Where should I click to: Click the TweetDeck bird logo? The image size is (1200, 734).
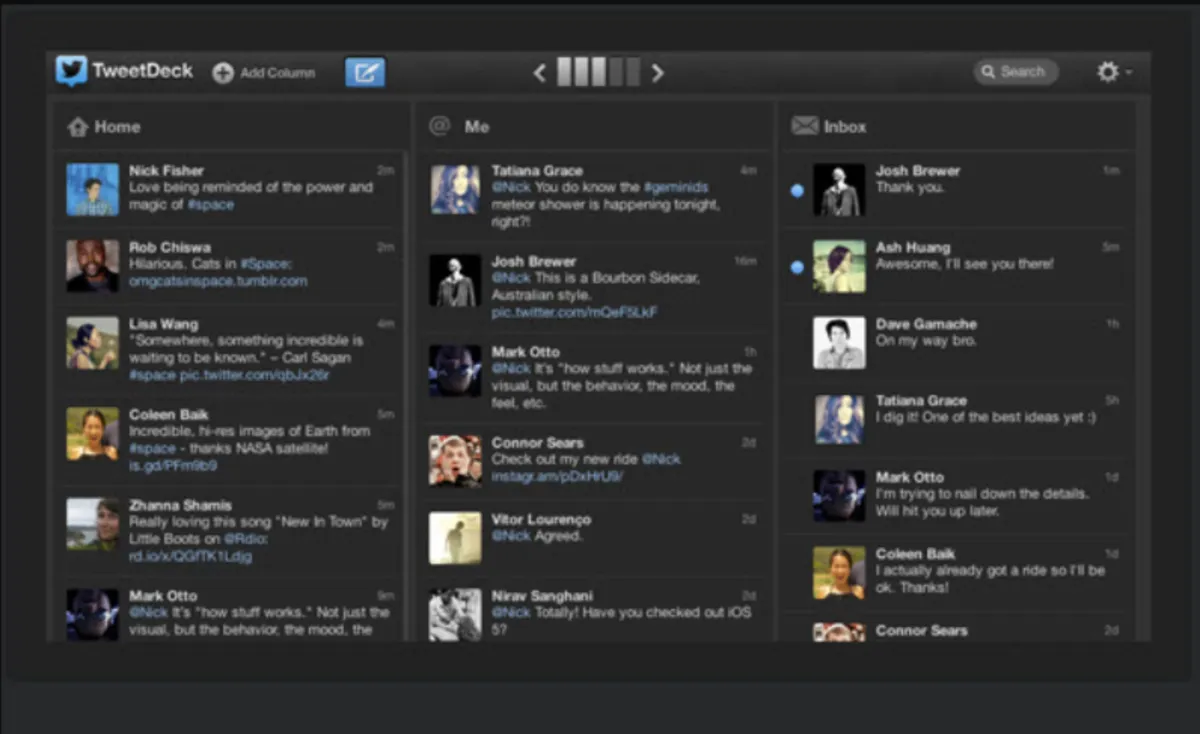pyautogui.click(x=71, y=71)
